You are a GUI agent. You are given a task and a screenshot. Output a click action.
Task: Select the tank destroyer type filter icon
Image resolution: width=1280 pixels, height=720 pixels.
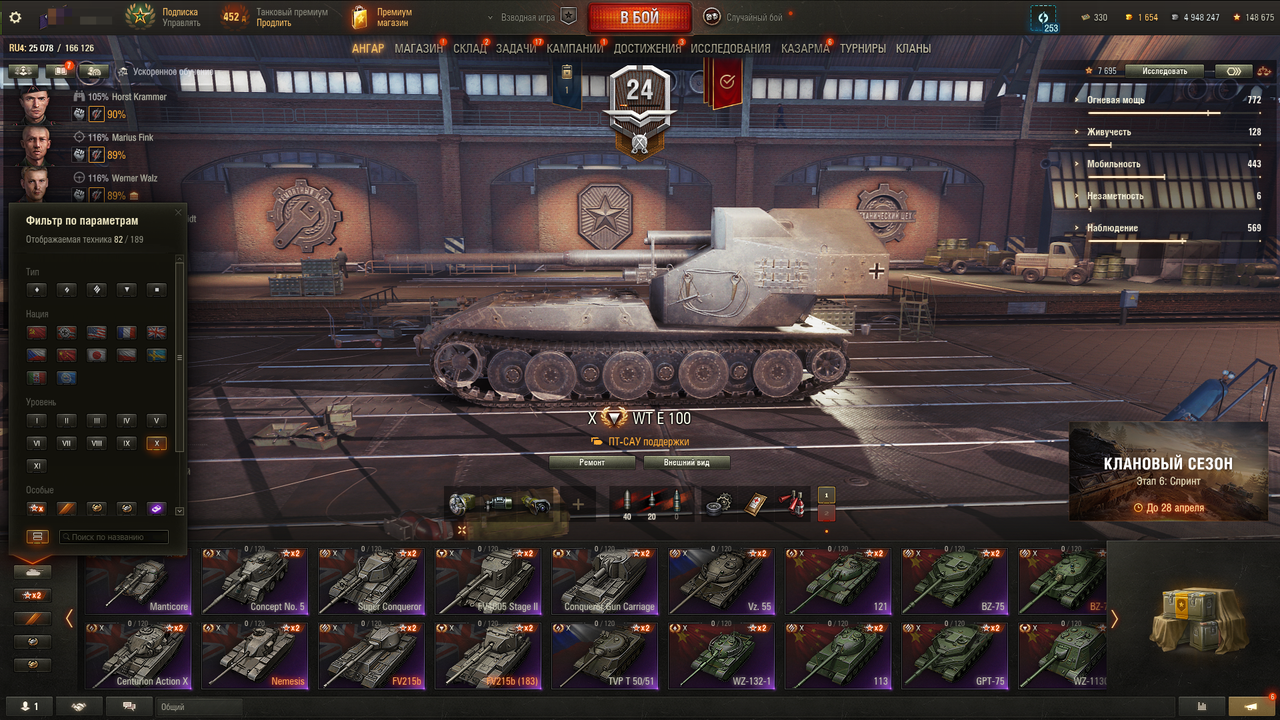(126, 290)
